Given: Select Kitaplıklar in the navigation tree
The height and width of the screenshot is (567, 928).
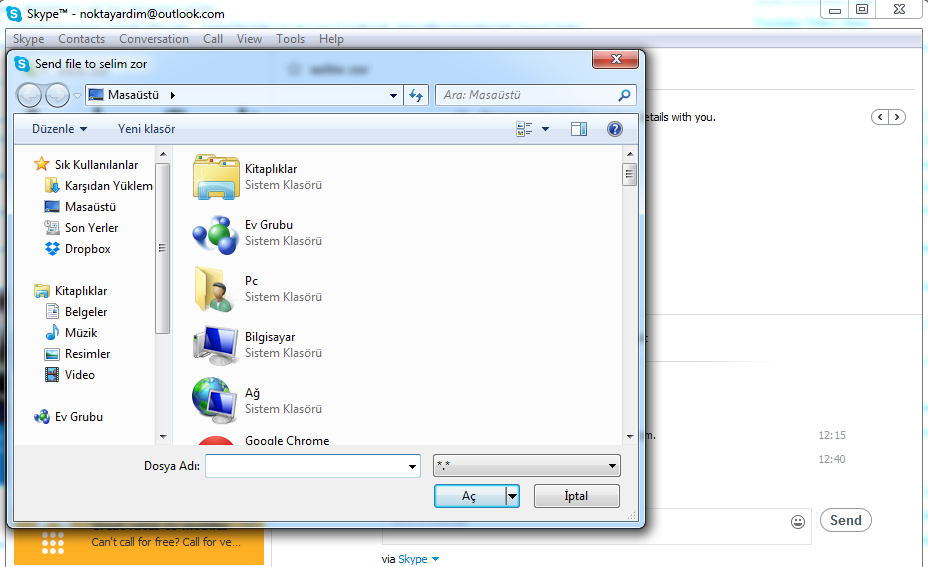Looking at the screenshot, I should [71, 291].
